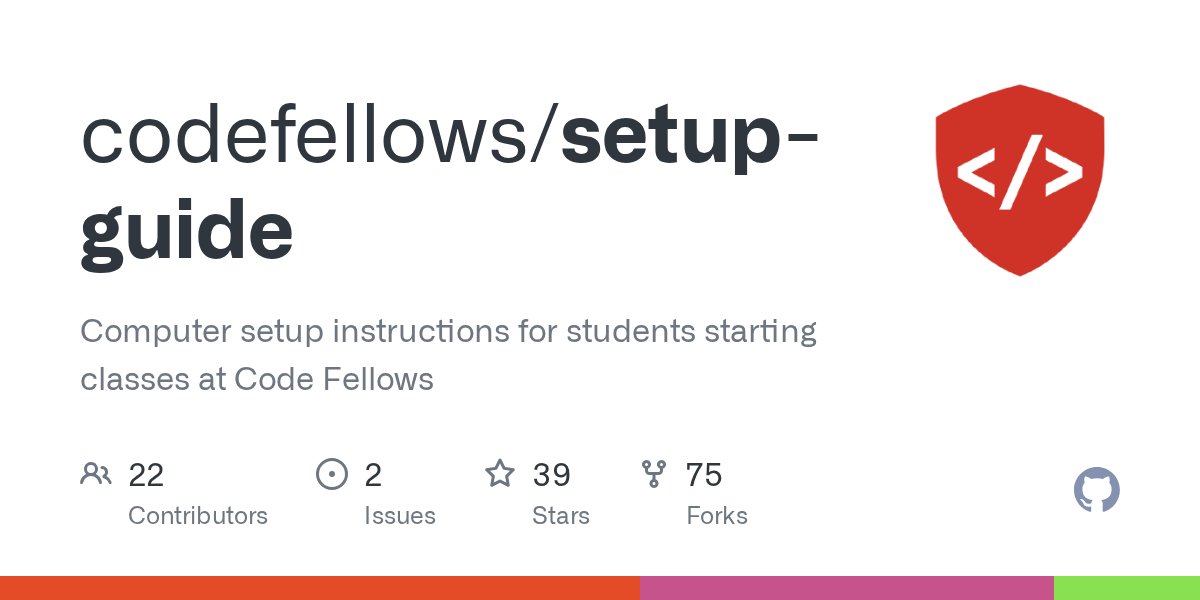The height and width of the screenshot is (600, 1200).
Task: Click the green language bar segment
Action: tap(1127, 588)
